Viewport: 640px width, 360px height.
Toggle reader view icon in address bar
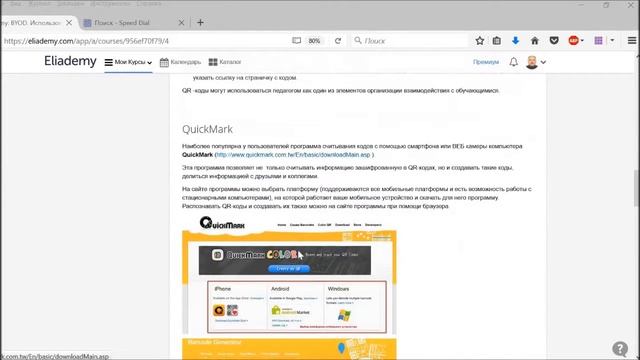(297, 41)
